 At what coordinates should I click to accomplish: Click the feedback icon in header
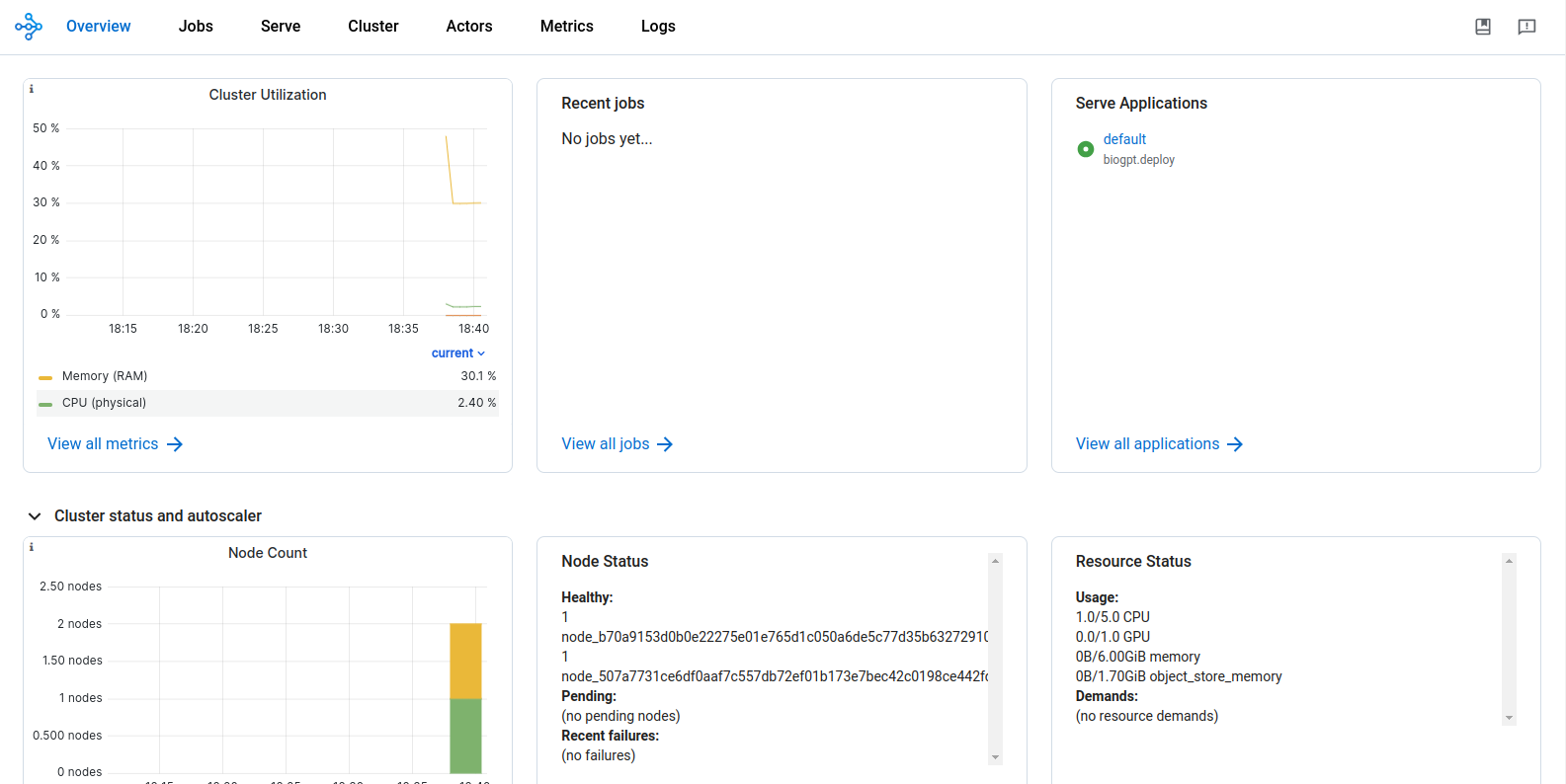click(1525, 27)
